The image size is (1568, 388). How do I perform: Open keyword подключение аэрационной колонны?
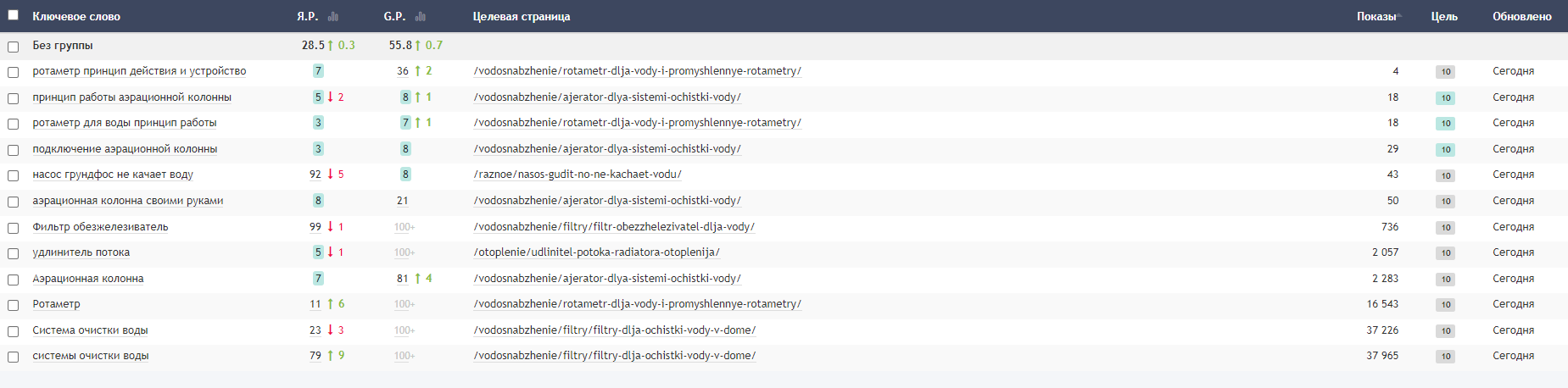pos(125,149)
